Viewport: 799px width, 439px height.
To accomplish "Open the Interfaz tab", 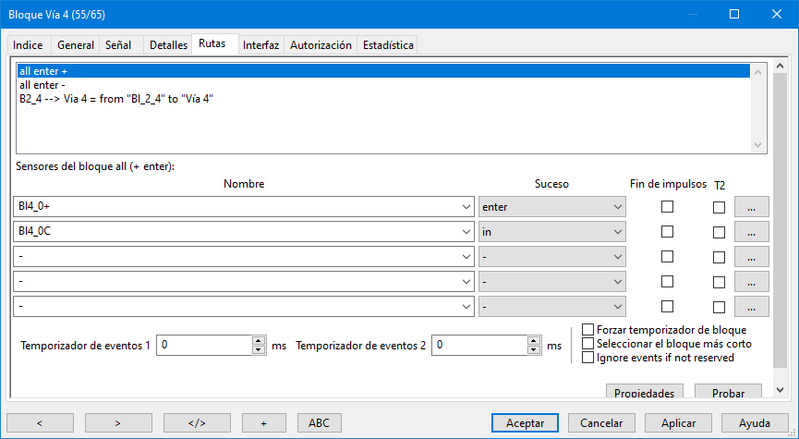I will tap(261, 45).
